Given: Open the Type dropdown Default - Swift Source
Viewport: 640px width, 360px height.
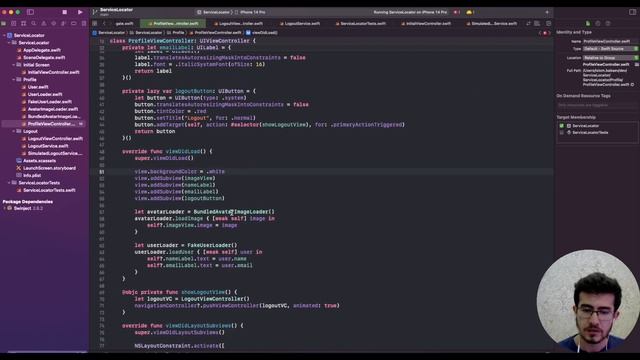Looking at the screenshot, I should click(x=610, y=49).
